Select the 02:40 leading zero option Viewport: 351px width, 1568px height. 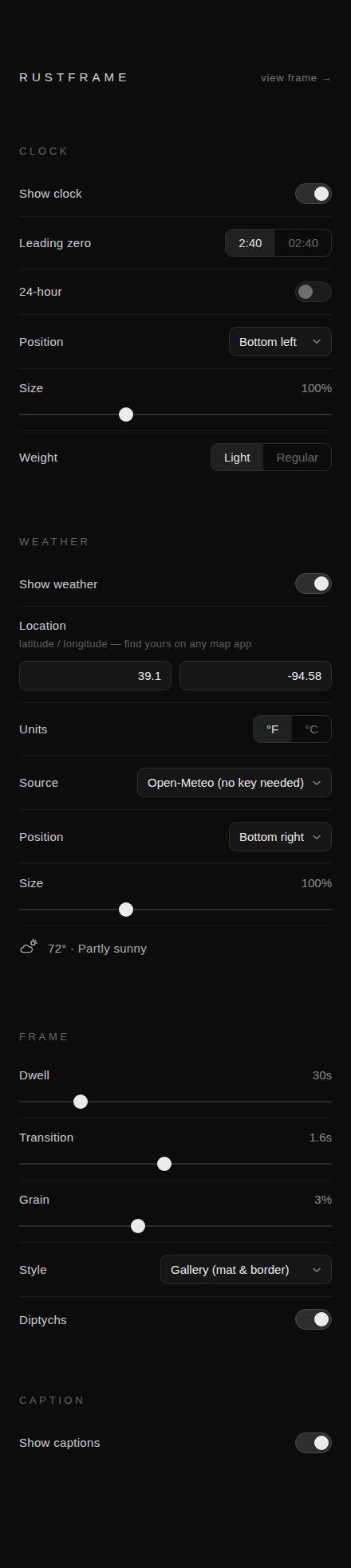tap(303, 243)
